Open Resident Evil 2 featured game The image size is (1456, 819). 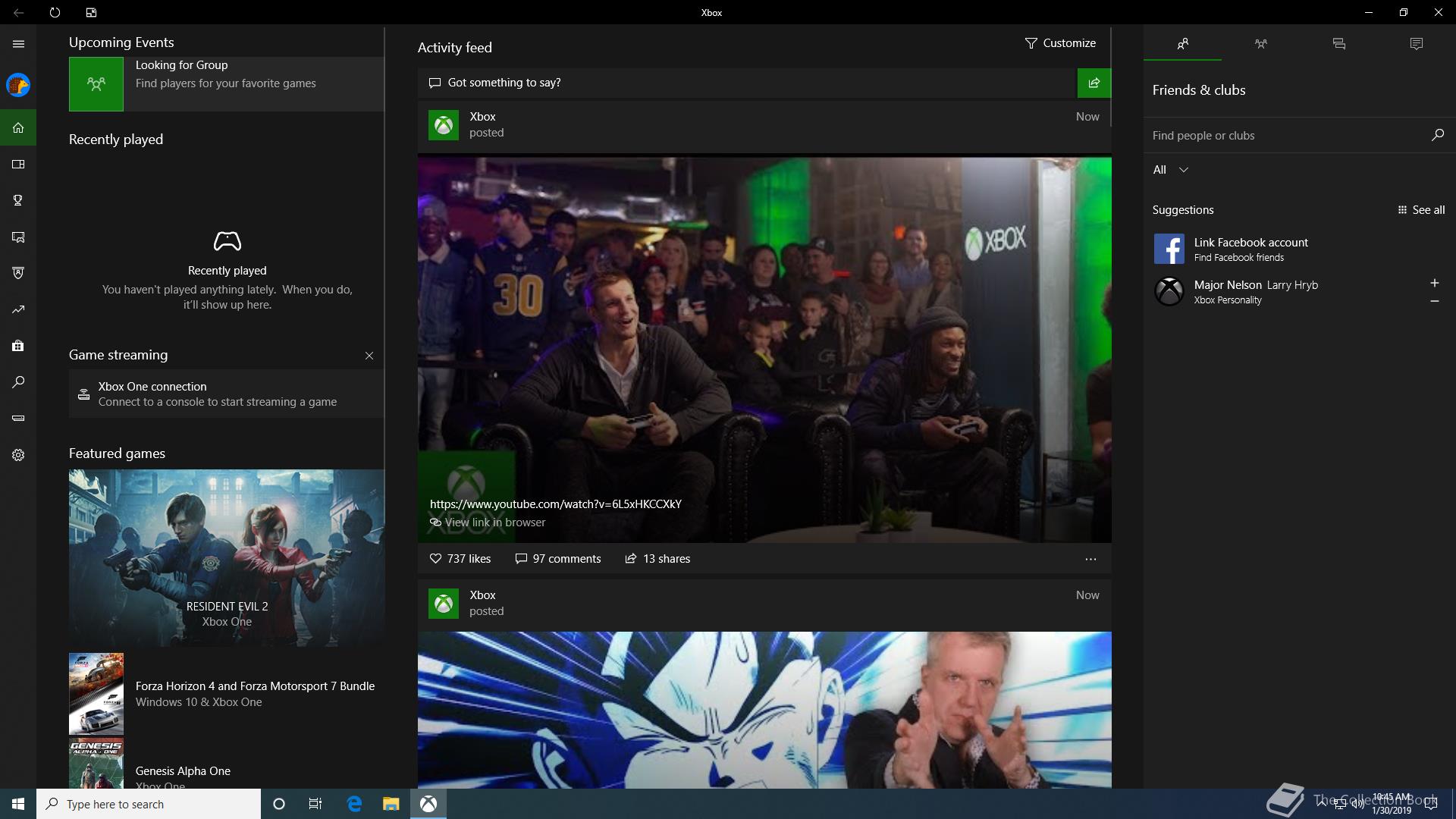(227, 558)
